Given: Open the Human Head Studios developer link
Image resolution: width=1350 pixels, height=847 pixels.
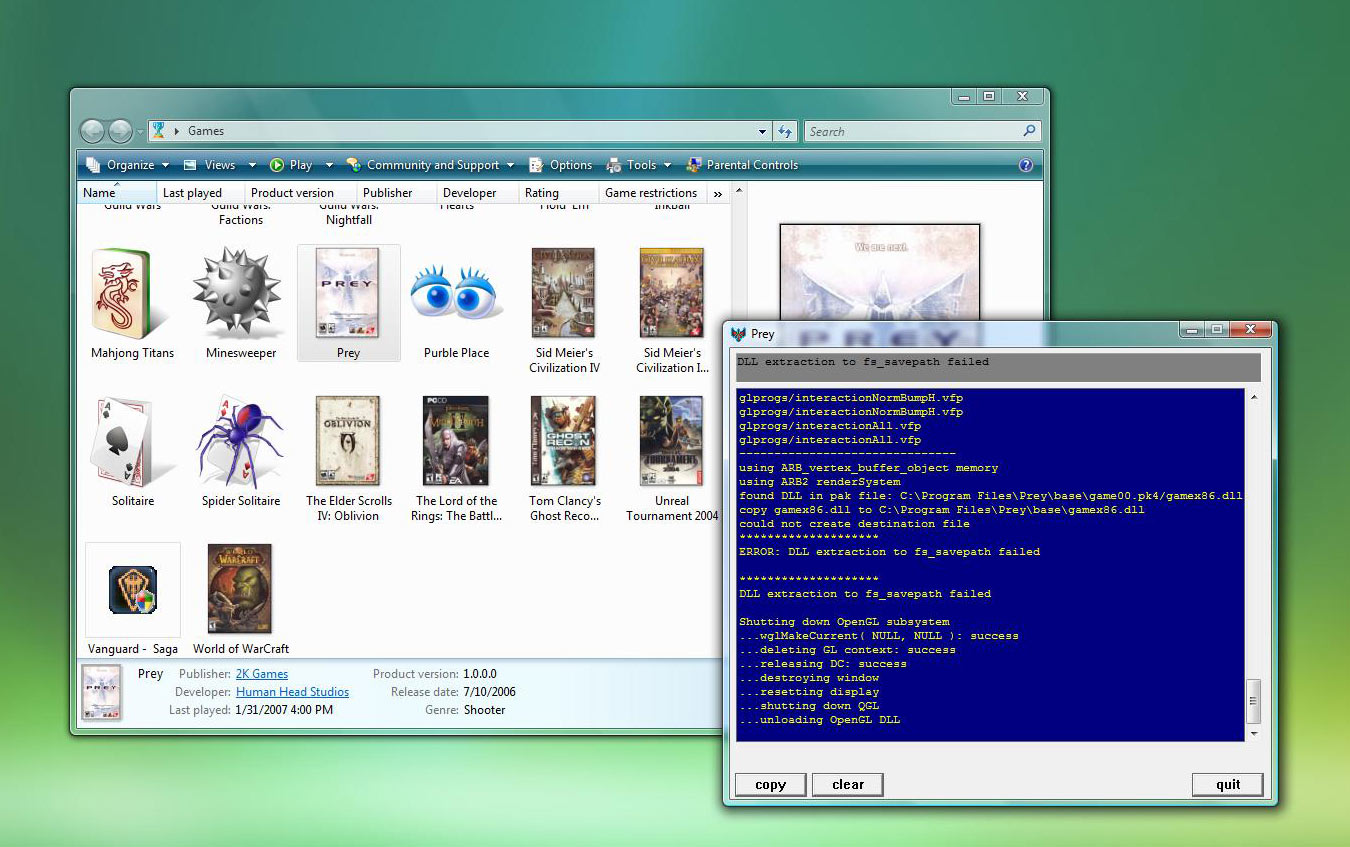Looking at the screenshot, I should point(292,692).
